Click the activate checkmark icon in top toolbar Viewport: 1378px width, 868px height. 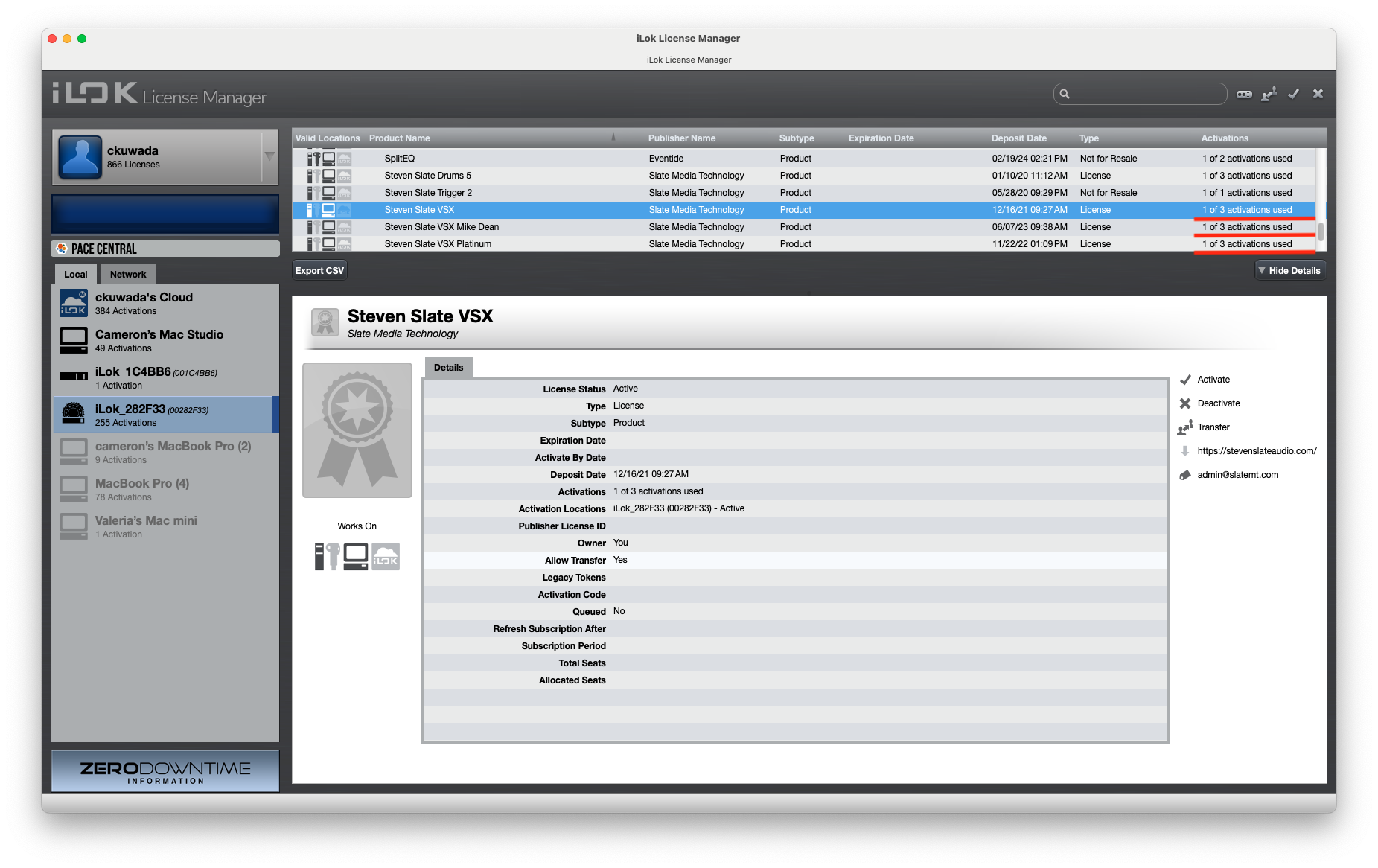[x=1294, y=94]
